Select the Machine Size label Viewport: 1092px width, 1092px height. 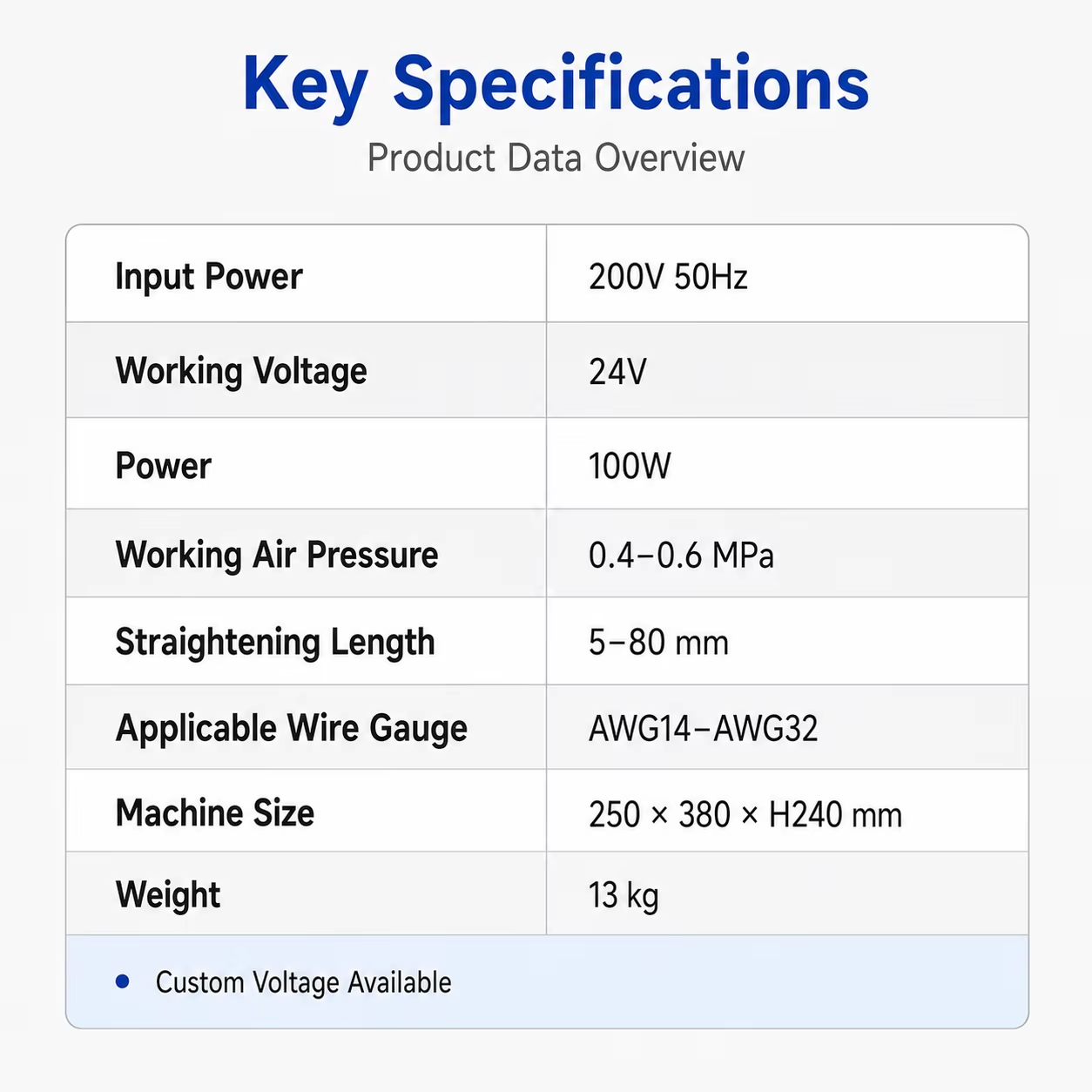215,812
